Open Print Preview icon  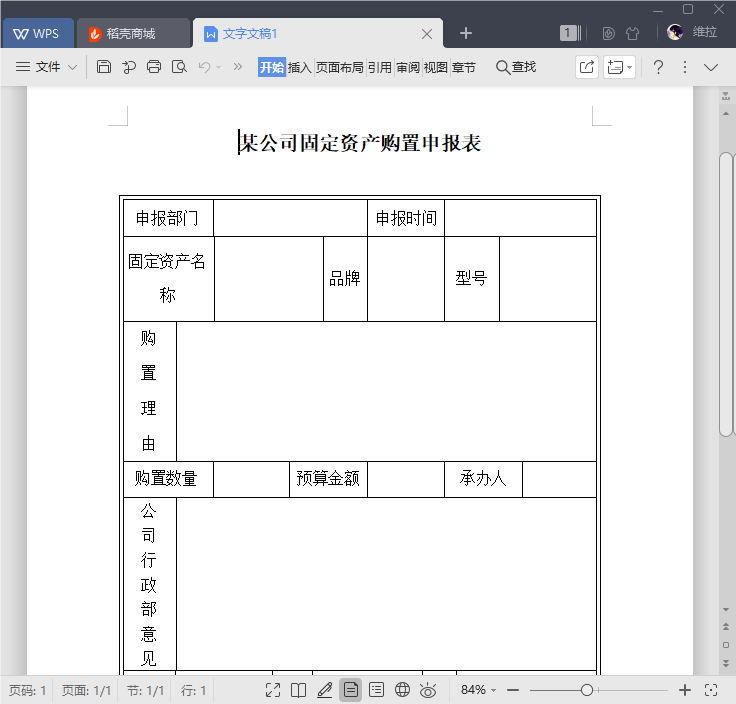(179, 67)
